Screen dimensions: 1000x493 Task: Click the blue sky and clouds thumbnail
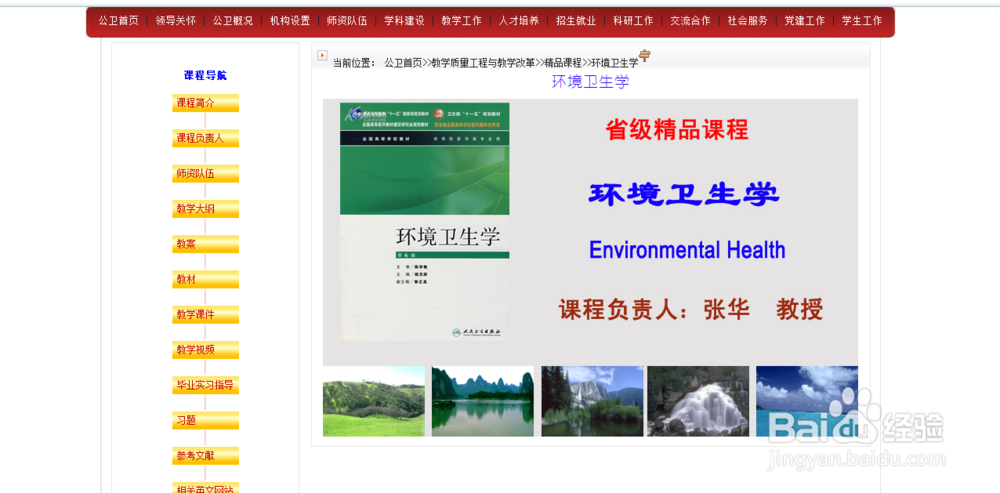[807, 401]
